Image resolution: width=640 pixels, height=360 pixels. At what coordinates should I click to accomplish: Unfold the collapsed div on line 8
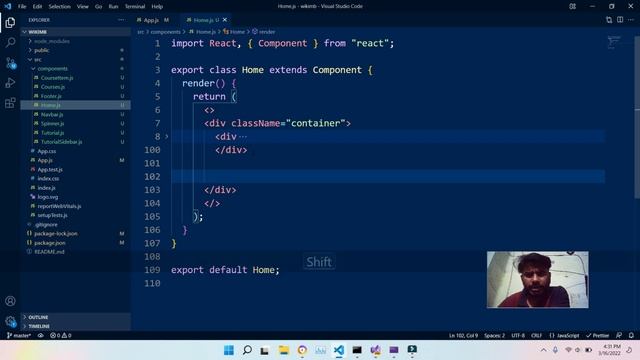[x=167, y=136]
